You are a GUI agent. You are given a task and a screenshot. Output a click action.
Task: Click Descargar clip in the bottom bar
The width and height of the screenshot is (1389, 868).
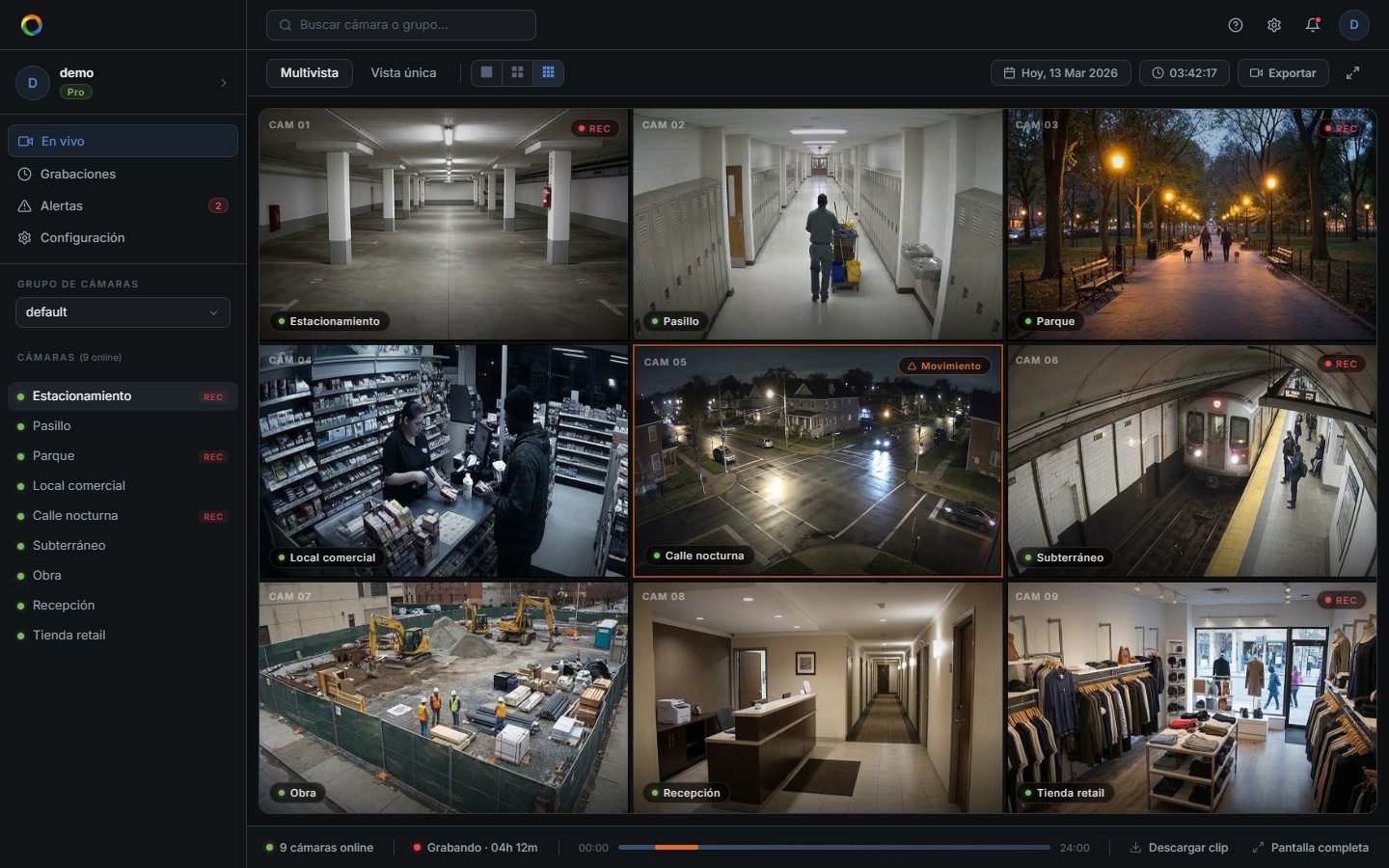coord(1179,848)
